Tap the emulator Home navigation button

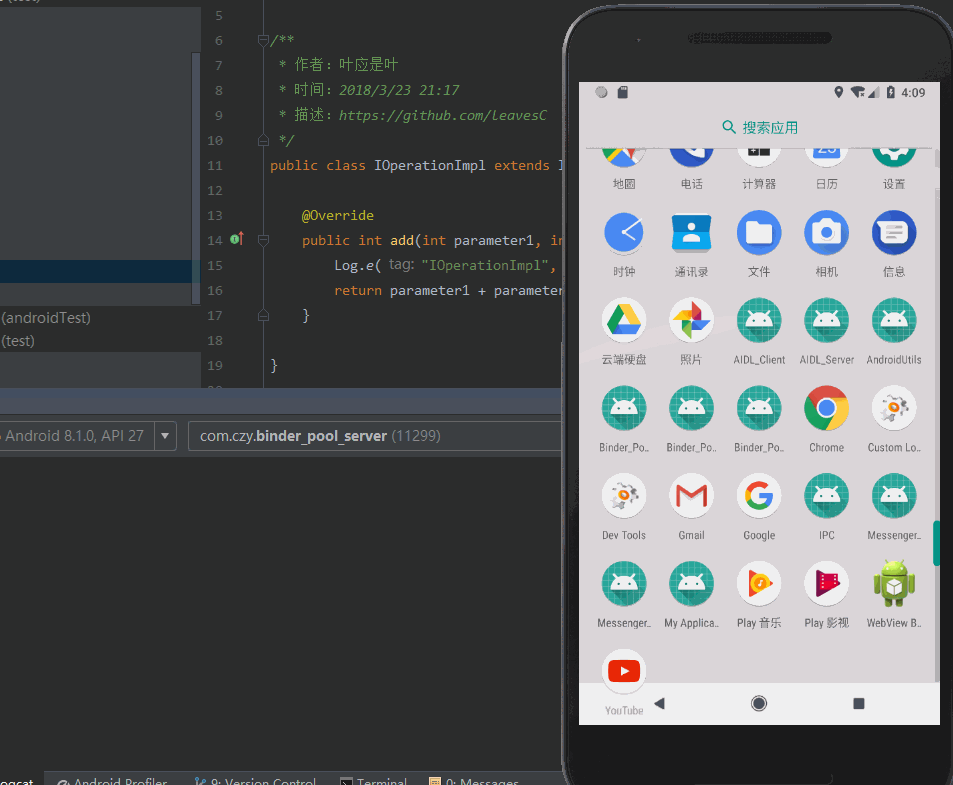(x=759, y=704)
